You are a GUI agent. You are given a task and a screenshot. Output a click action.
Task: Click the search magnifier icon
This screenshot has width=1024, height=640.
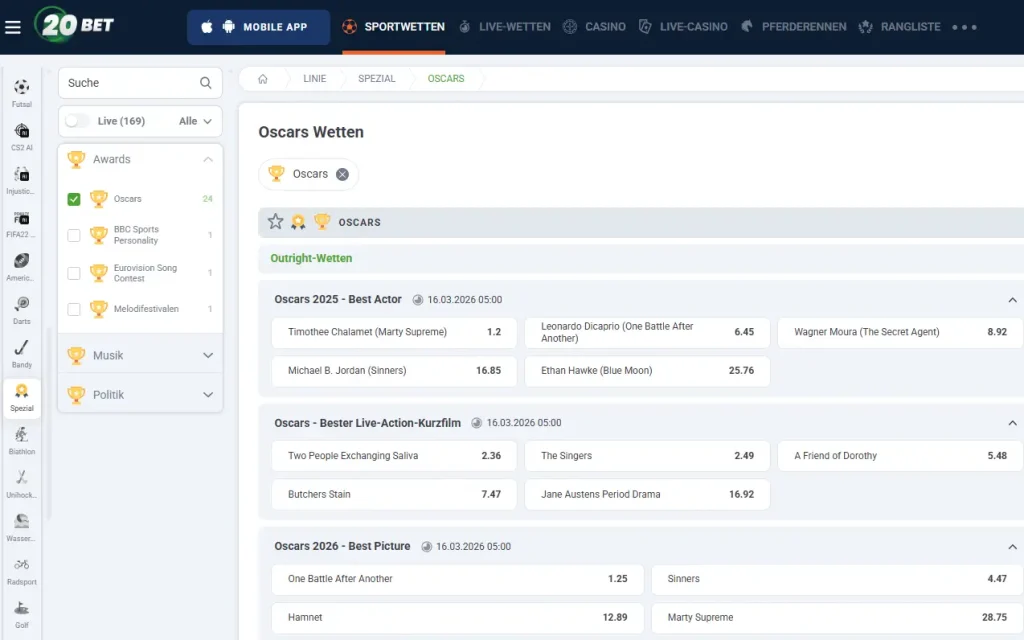pos(205,83)
